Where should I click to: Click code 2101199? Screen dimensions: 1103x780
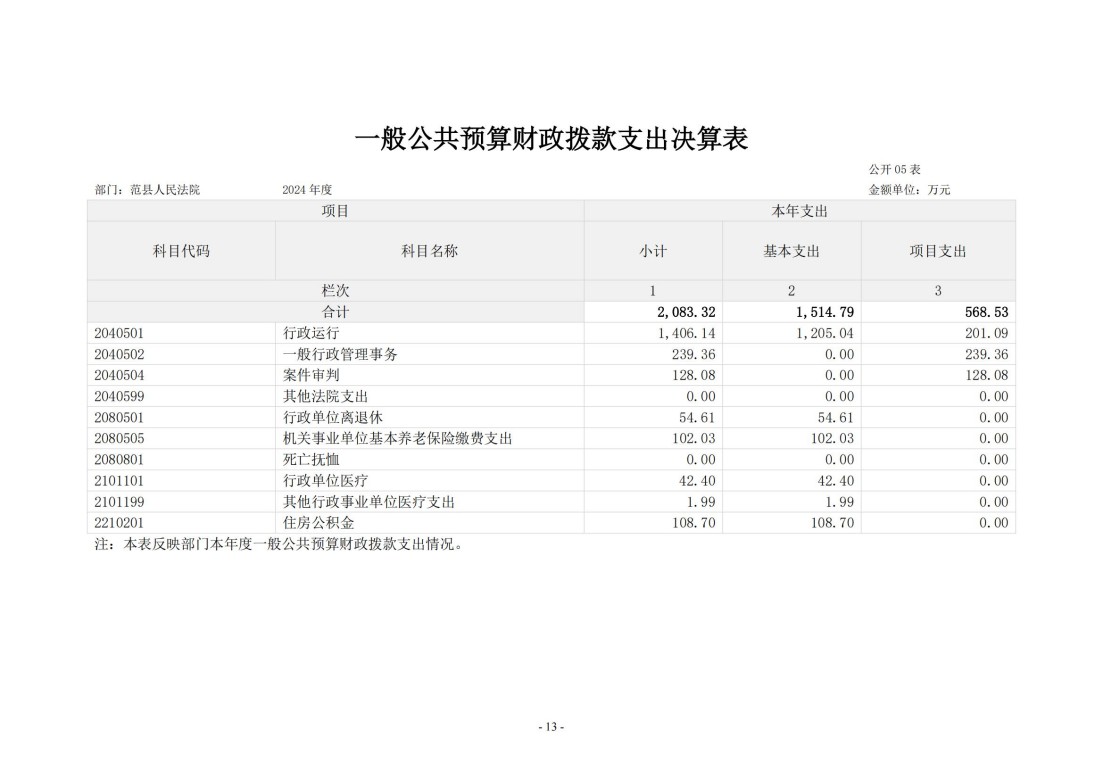coord(119,502)
